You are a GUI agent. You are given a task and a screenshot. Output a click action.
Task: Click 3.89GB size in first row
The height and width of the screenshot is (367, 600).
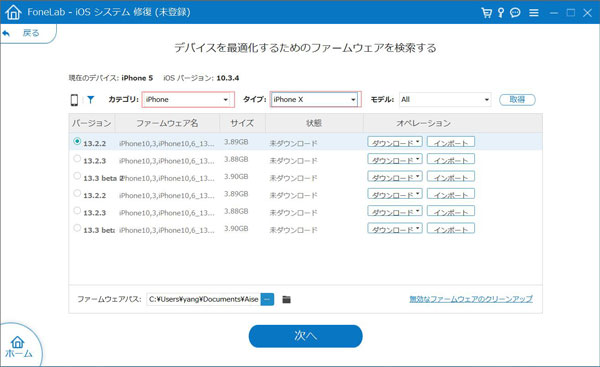236,142
